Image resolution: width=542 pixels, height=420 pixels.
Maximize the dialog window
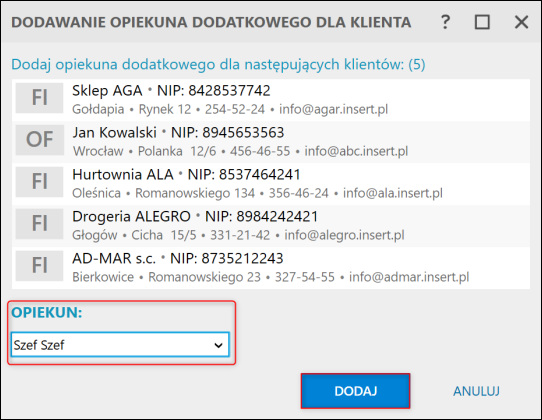click(x=482, y=22)
